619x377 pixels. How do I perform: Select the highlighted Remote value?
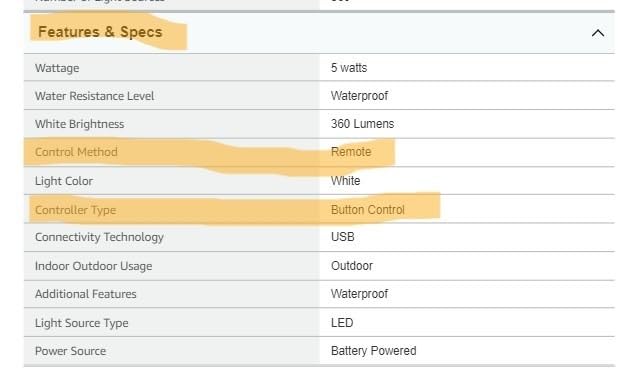pyautogui.click(x=351, y=152)
